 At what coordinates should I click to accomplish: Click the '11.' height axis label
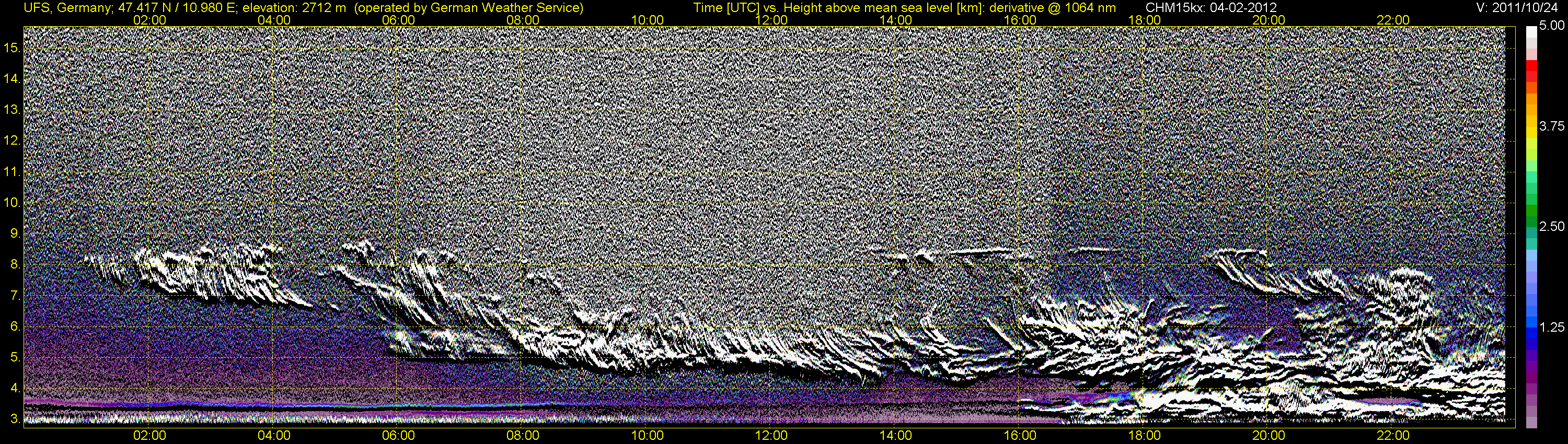13,171
